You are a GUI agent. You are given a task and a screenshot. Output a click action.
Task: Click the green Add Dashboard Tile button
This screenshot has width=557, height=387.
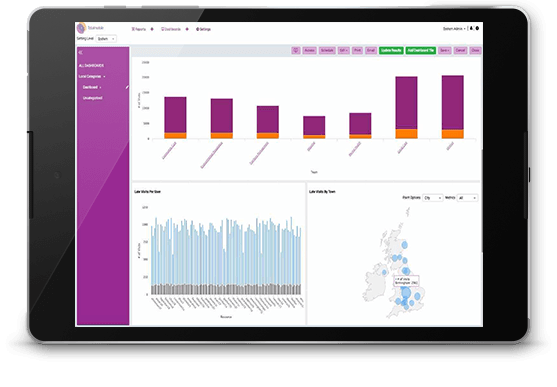pyautogui.click(x=421, y=50)
